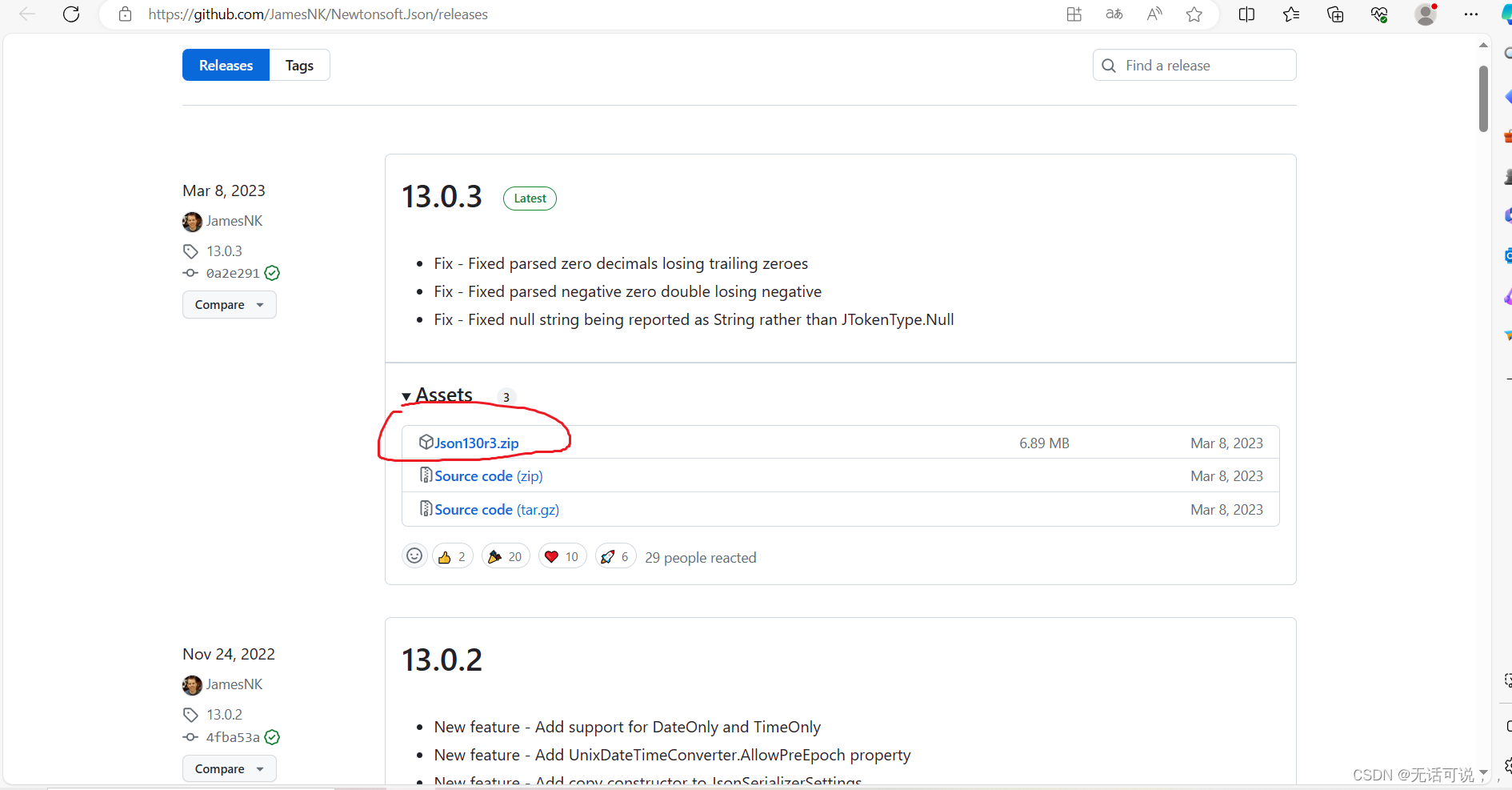Viewport: 1512px width, 790px height.
Task: Open the browser settings ellipsis menu
Action: [1471, 14]
